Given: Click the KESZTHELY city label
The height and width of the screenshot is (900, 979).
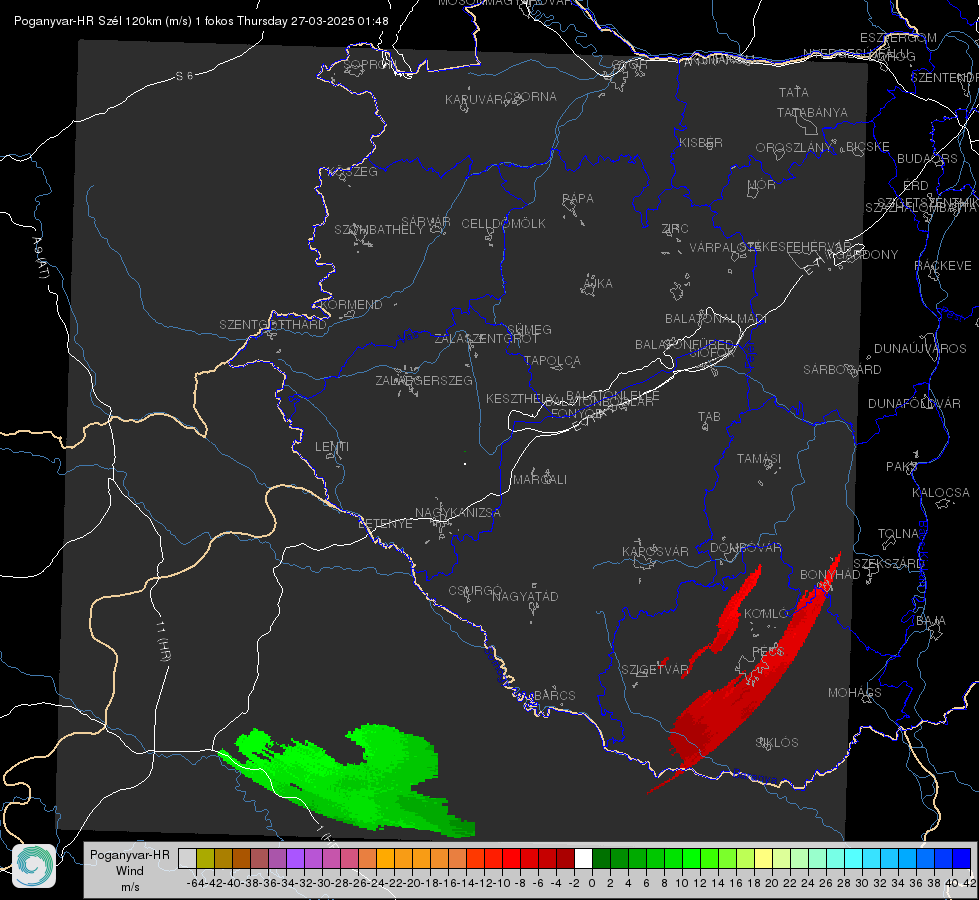Looking at the screenshot, I should (521, 398).
